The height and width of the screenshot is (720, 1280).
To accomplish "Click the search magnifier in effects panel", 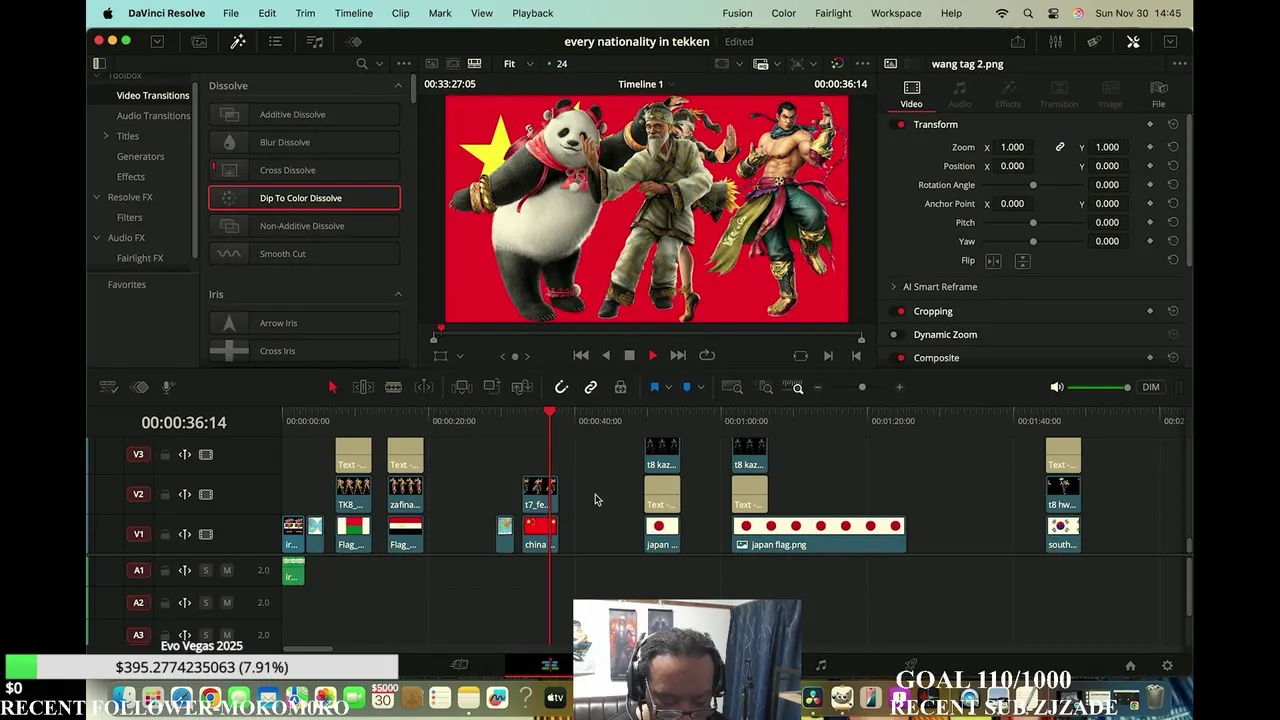I will pos(361,64).
